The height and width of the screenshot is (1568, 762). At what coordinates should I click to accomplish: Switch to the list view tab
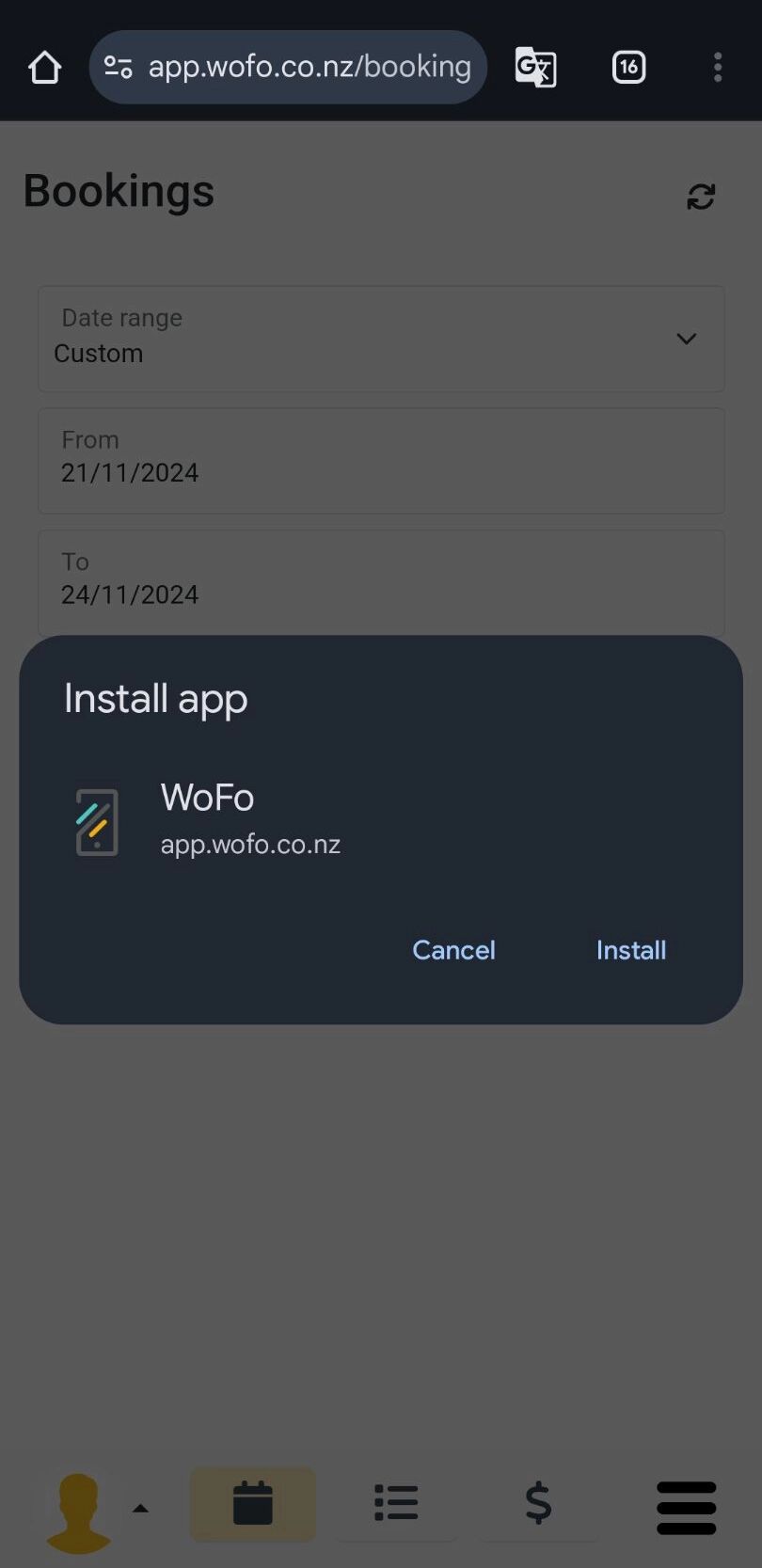[x=396, y=1503]
